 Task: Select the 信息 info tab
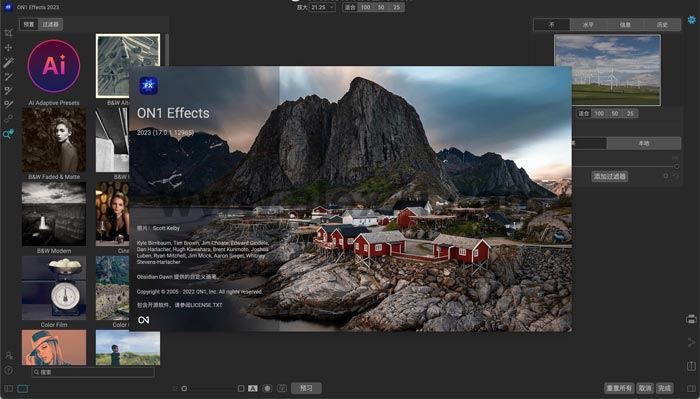point(625,25)
